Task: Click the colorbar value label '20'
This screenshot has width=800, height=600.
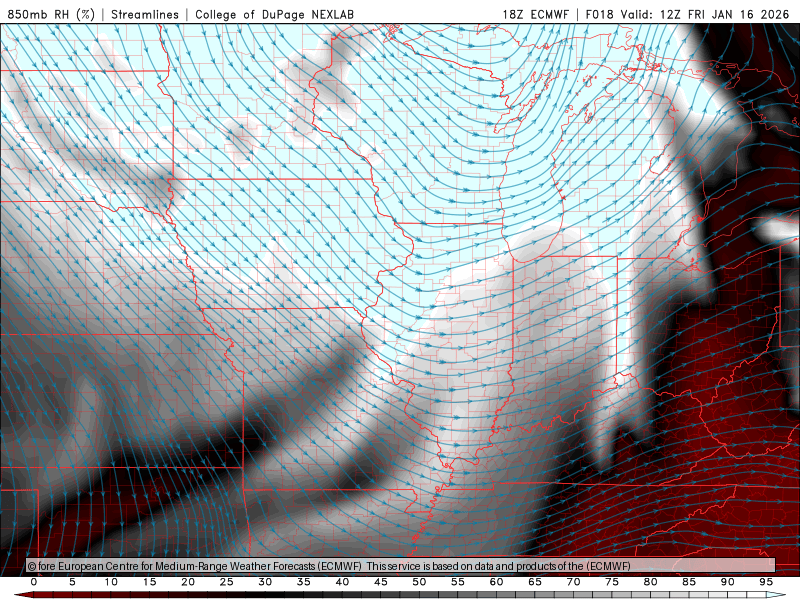Action: point(188,582)
